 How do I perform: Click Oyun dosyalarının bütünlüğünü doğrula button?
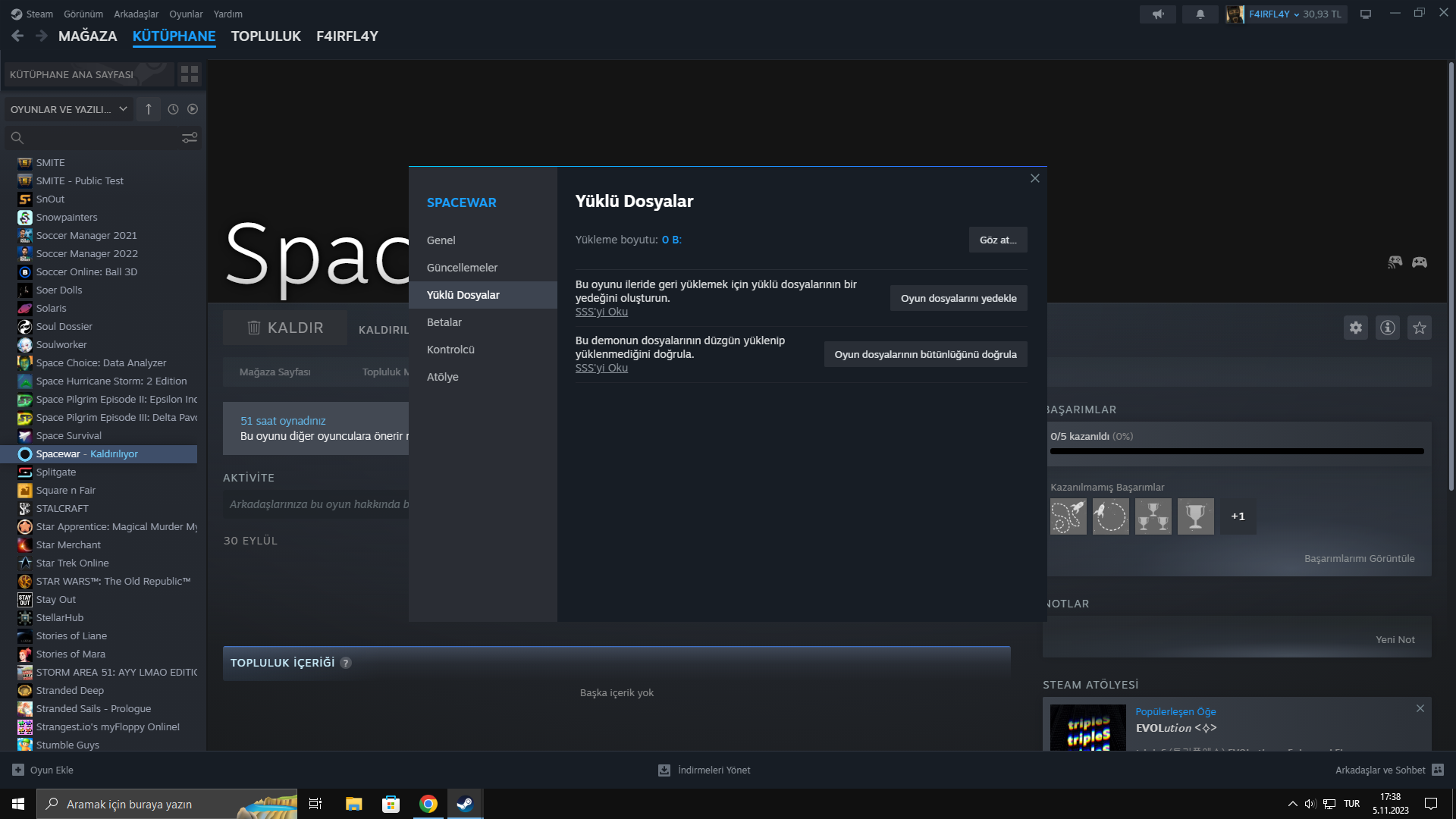coord(925,354)
